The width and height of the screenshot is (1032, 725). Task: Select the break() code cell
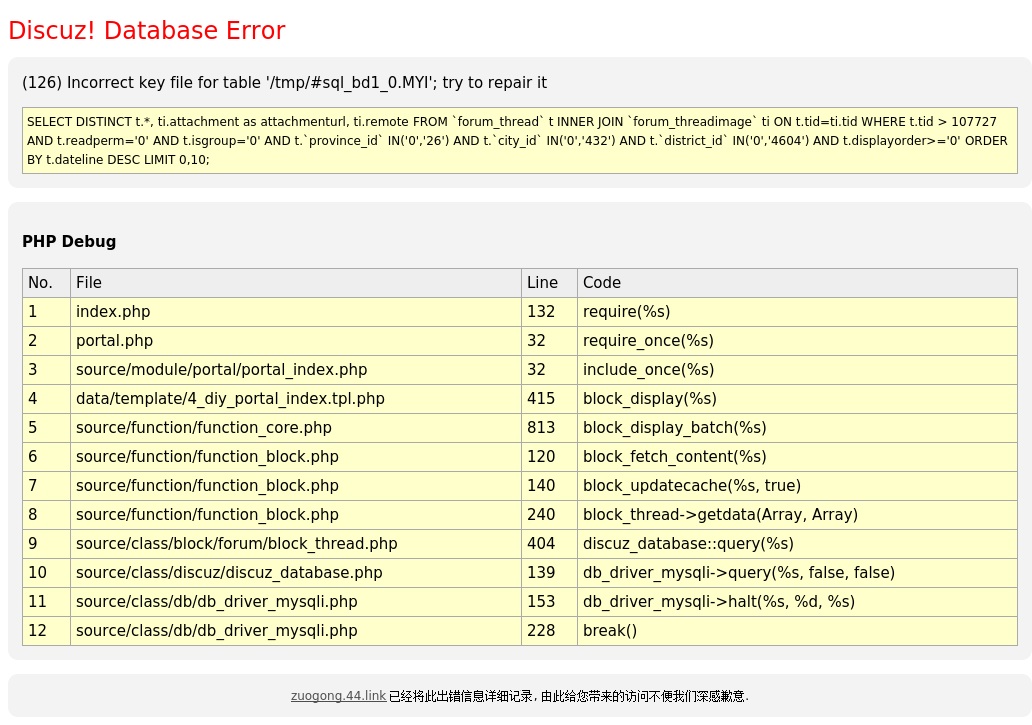[610, 631]
